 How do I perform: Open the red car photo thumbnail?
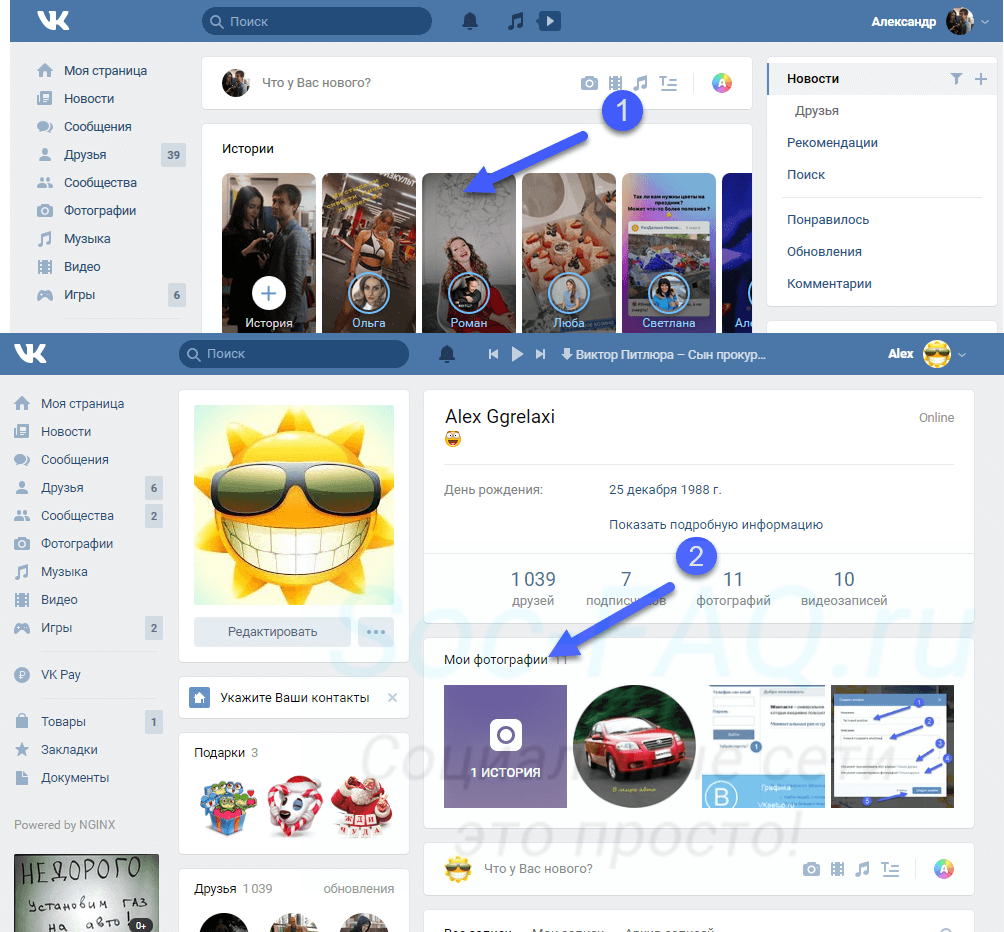635,746
